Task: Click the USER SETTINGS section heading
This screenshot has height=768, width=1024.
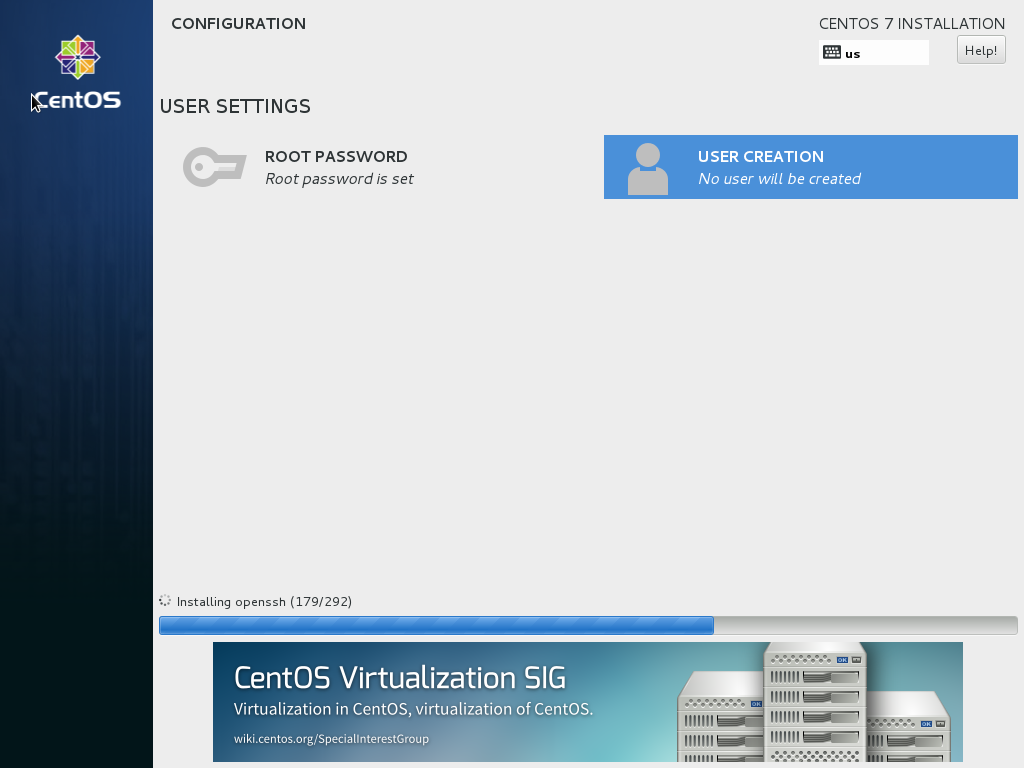Action: [x=235, y=106]
